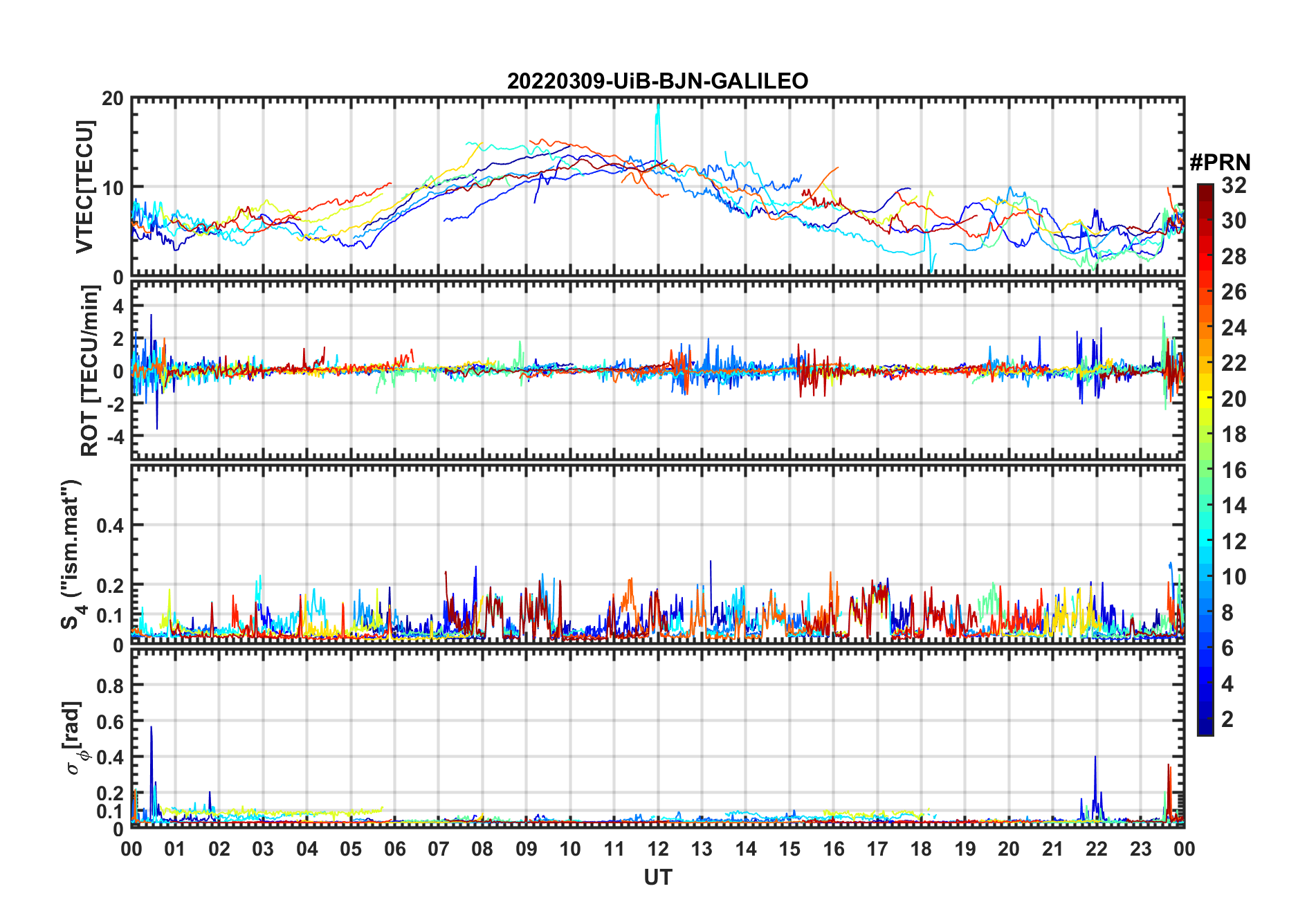Click the UT axis tick label 01
Screen dimensions: 1316x920
(x=175, y=849)
